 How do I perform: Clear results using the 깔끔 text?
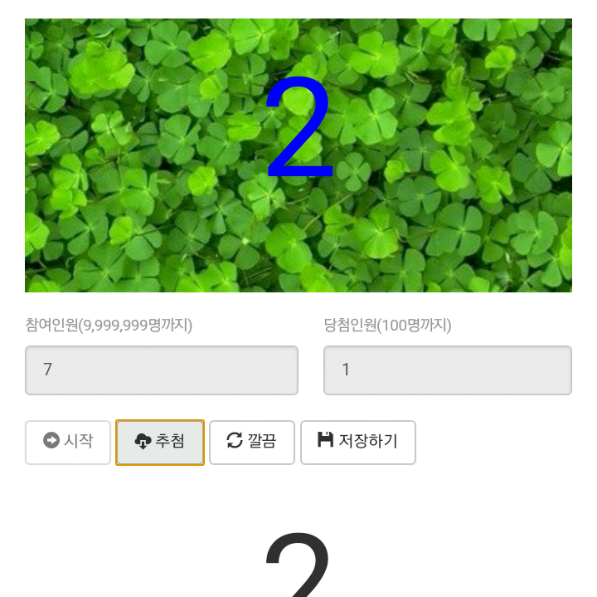pyautogui.click(x=262, y=441)
